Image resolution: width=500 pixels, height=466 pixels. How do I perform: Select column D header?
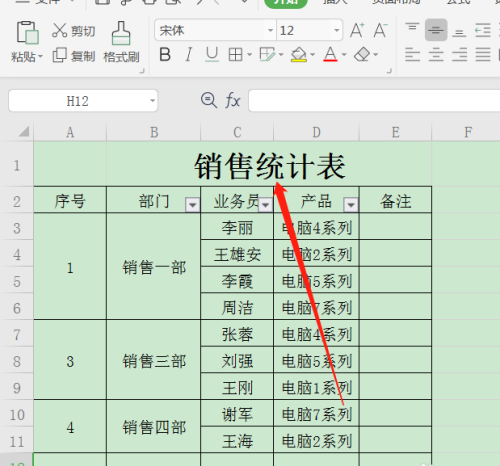point(316,132)
